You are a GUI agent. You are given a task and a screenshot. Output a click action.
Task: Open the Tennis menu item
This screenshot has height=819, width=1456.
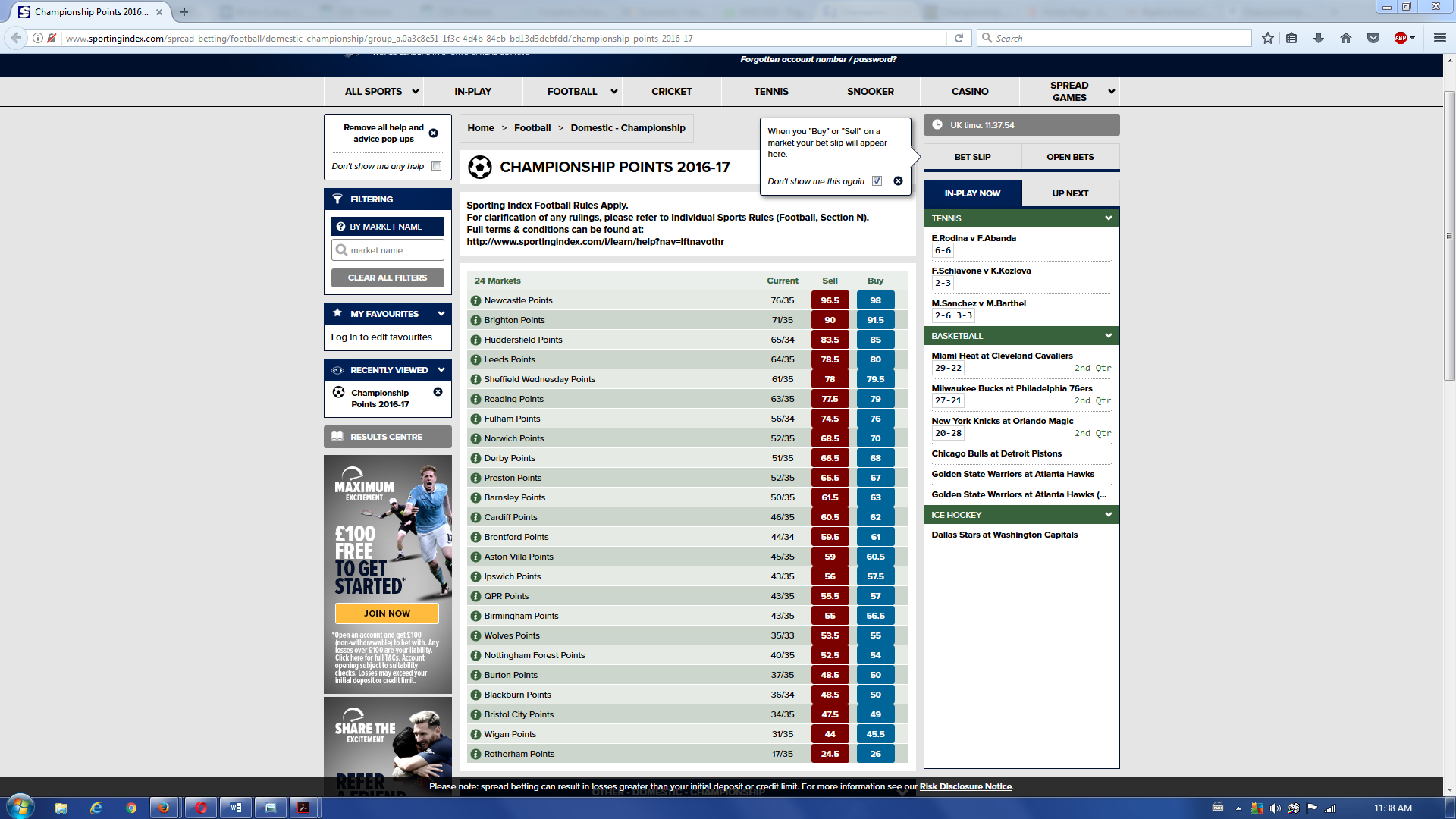[x=770, y=92]
